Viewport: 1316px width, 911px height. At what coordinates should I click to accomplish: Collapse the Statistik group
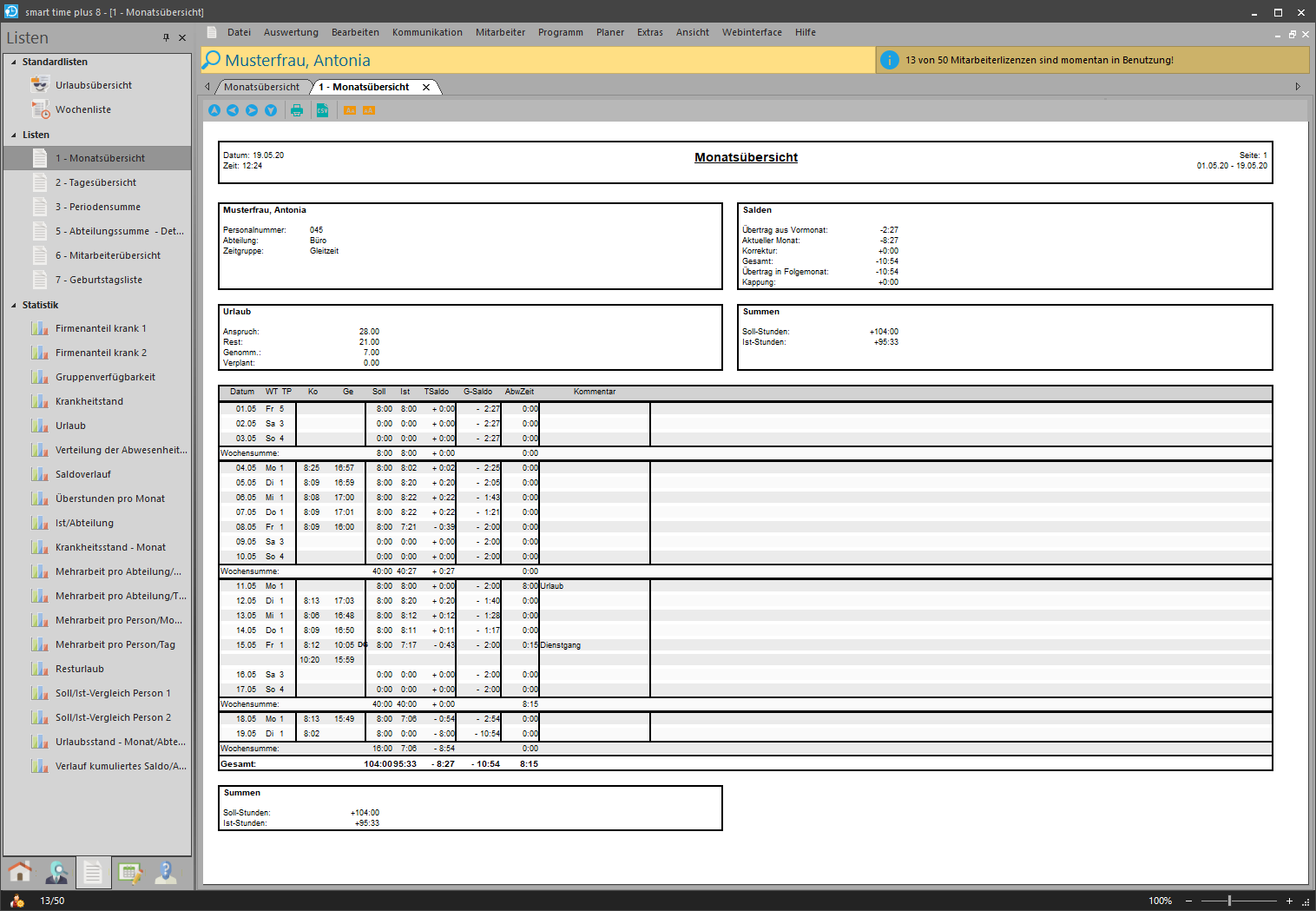pos(14,305)
